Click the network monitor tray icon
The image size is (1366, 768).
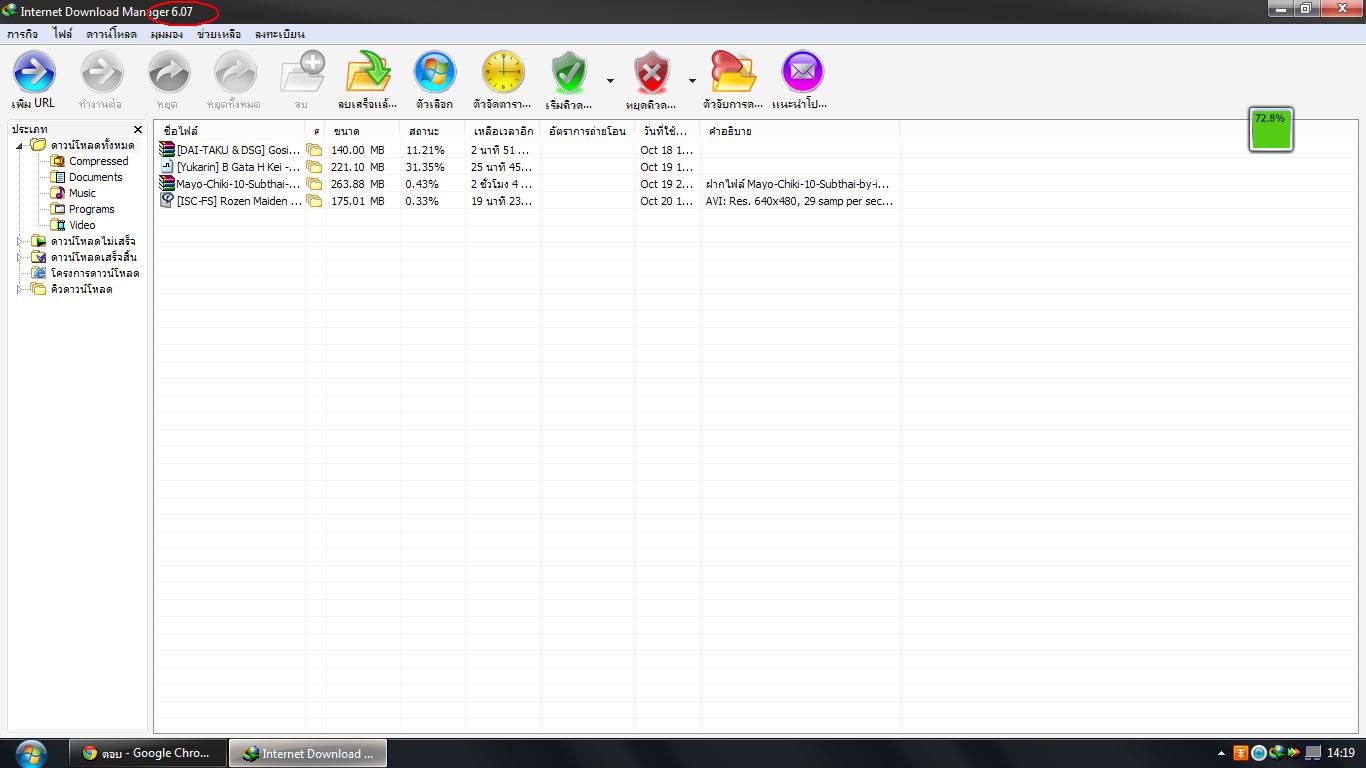click(1311, 753)
